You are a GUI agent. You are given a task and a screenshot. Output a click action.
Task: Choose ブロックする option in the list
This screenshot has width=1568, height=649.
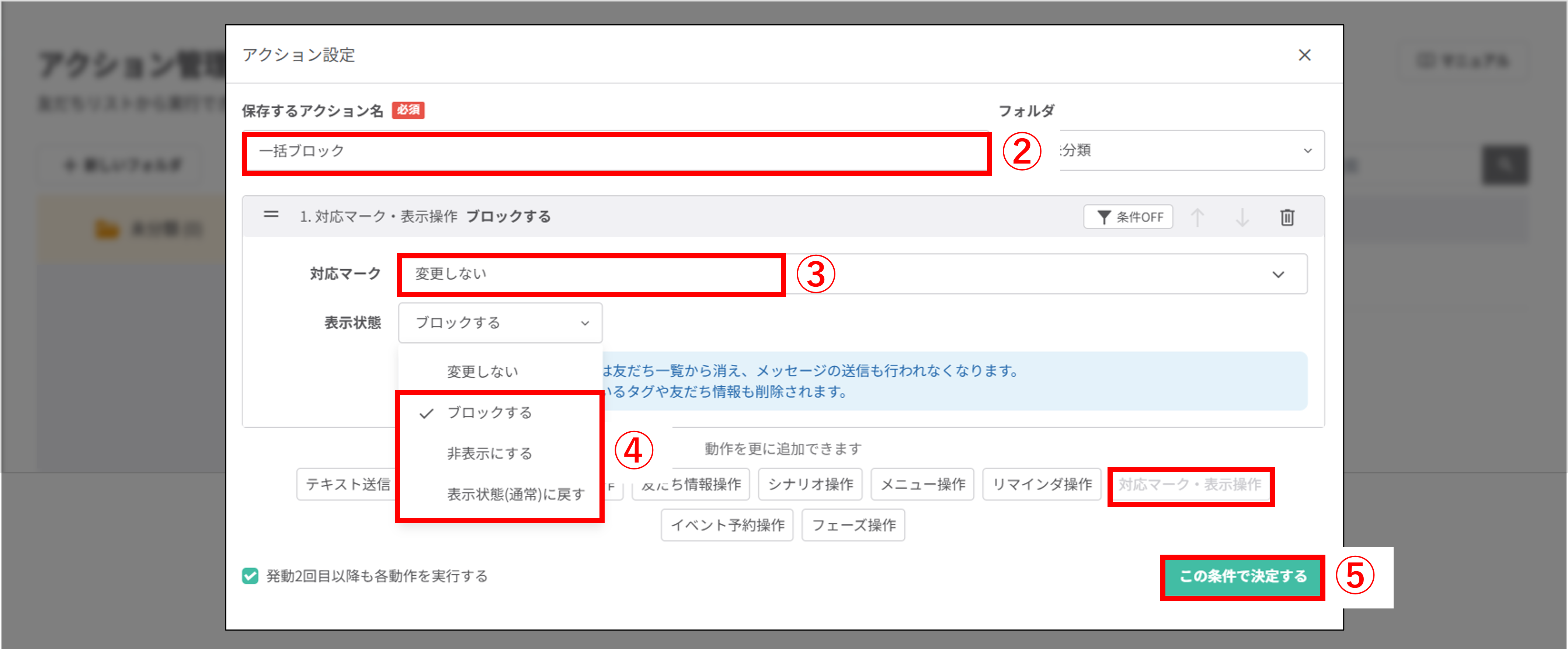click(489, 412)
